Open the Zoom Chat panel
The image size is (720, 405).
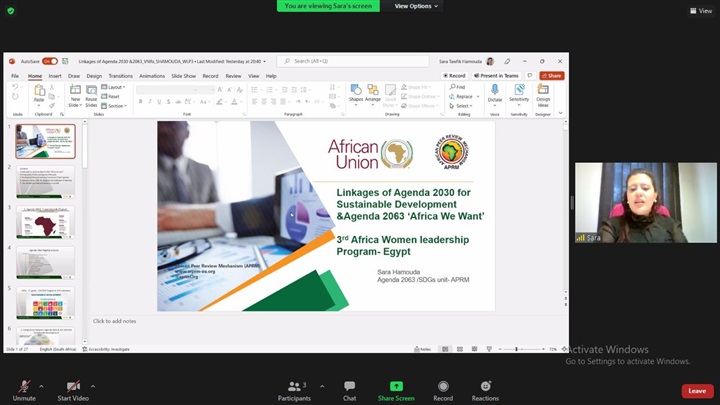349,386
